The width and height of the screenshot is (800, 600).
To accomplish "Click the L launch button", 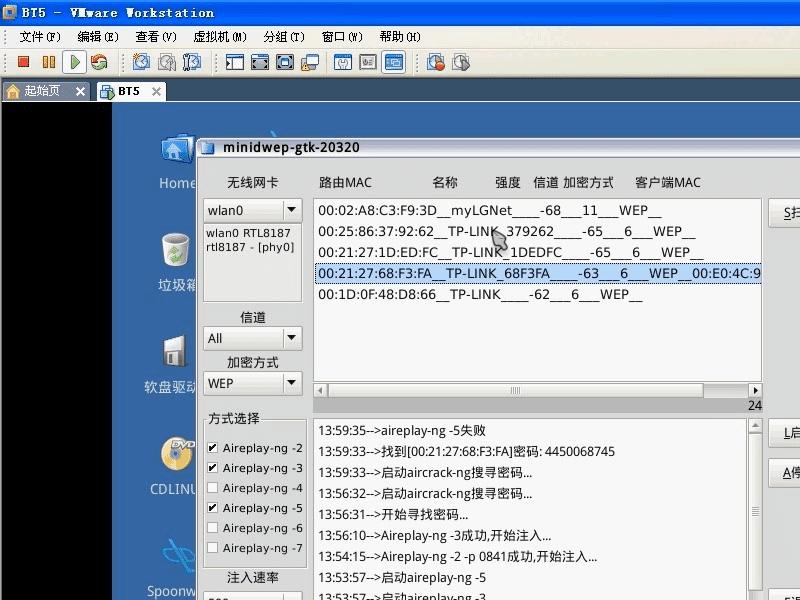I will pyautogui.click(x=785, y=433).
